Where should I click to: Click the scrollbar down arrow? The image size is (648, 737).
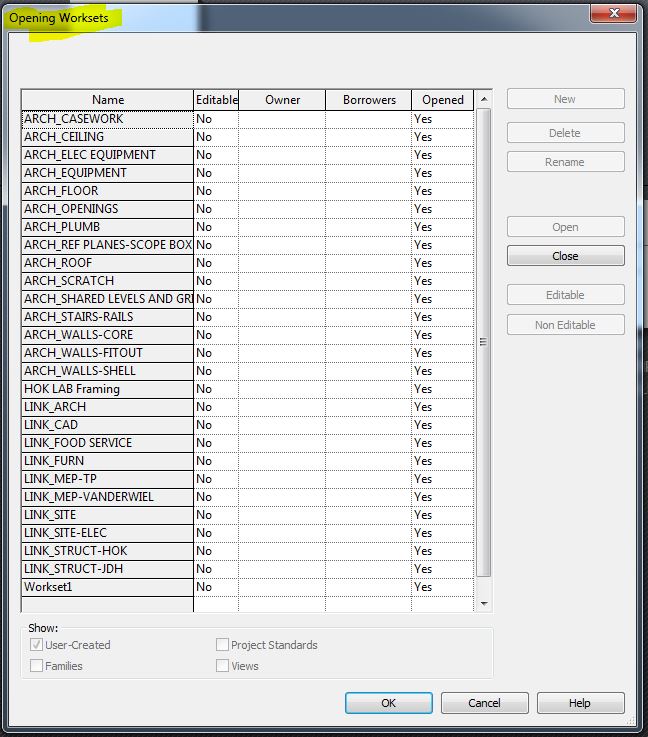click(x=484, y=604)
